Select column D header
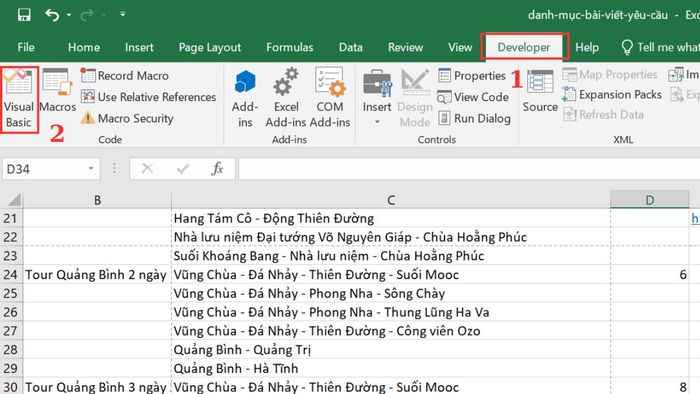700x394 pixels. [650, 200]
